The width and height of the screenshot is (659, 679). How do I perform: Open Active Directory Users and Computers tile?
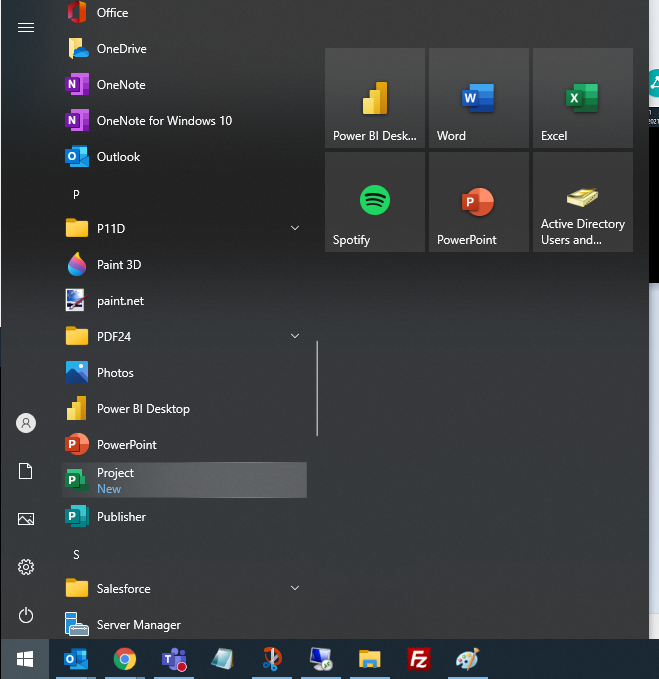(583, 202)
